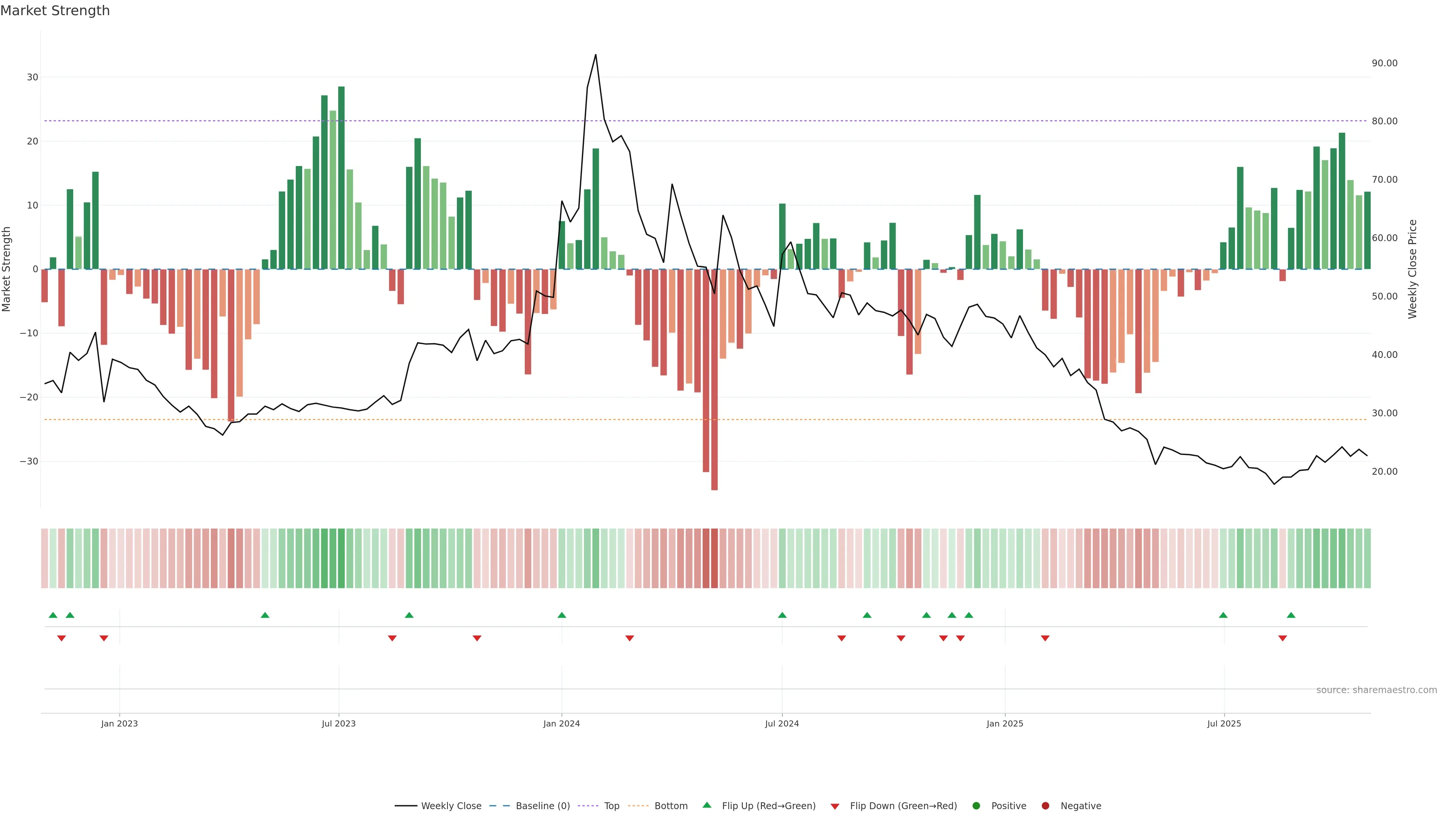
Task: Click the flip-down triangle just after Jan 2025
Action: pos(1045,638)
